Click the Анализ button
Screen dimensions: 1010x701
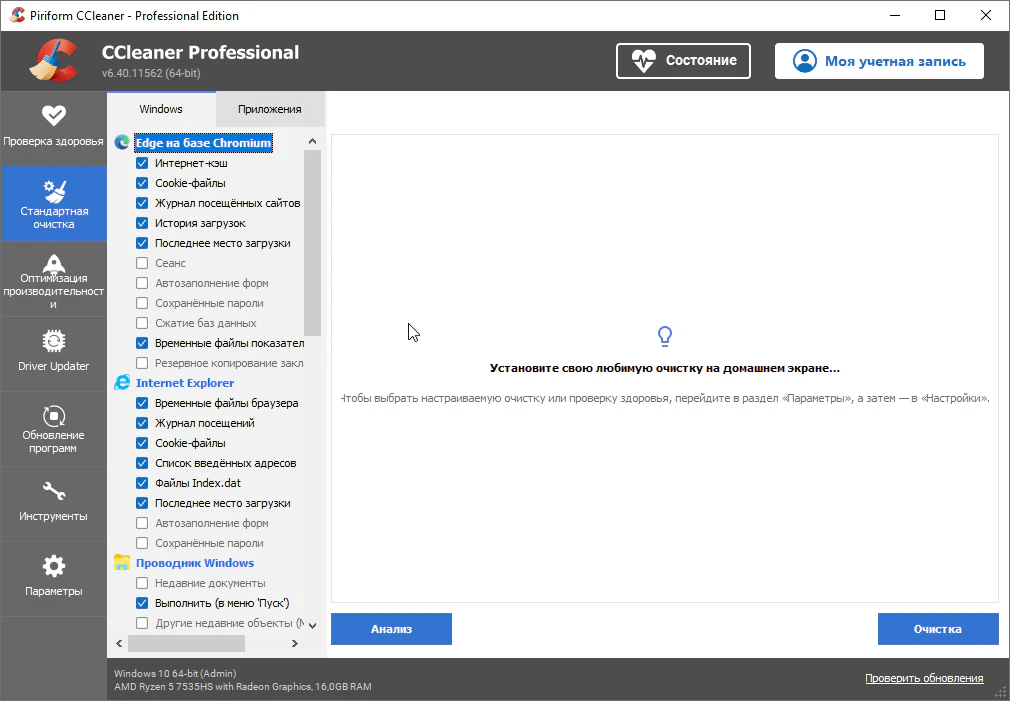(x=391, y=629)
